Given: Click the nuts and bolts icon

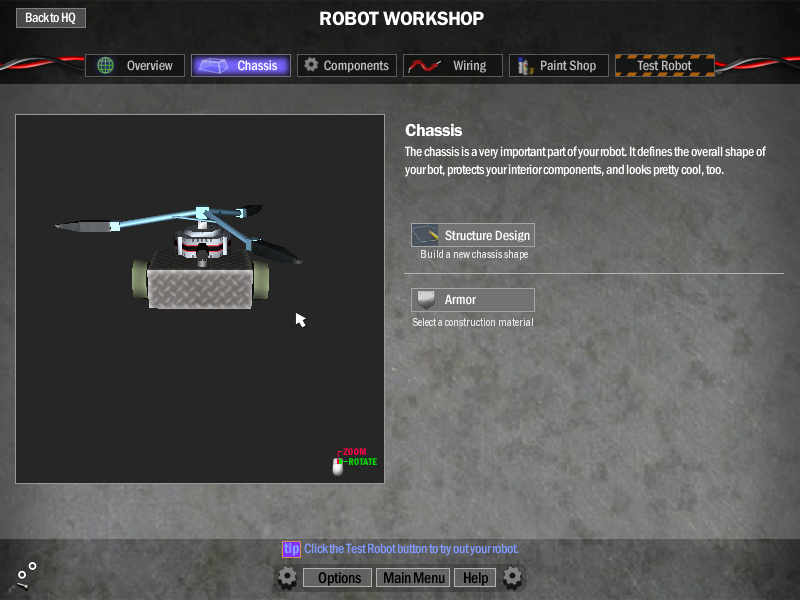Looking at the screenshot, I should [26, 576].
